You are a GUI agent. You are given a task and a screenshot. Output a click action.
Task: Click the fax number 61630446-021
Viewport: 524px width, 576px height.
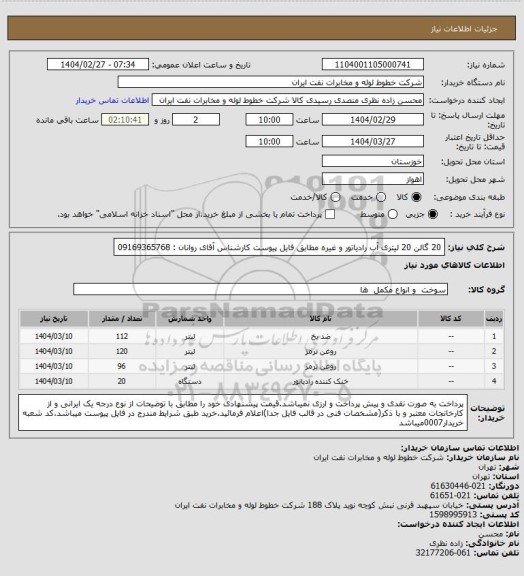pos(458,486)
